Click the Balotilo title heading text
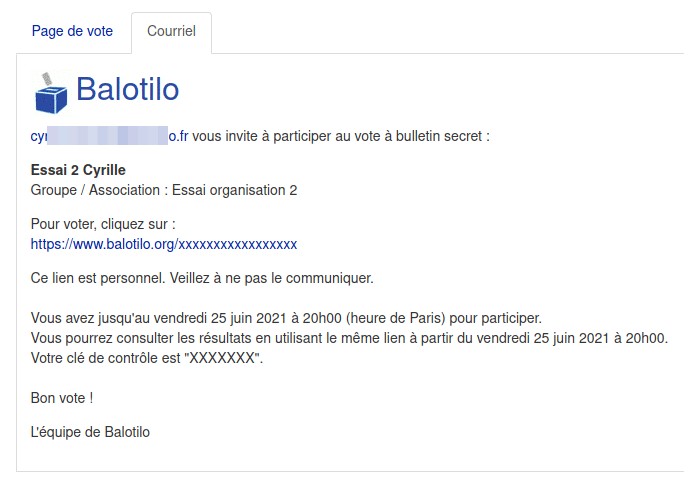The width and height of the screenshot is (684, 483). pyautogui.click(x=127, y=90)
